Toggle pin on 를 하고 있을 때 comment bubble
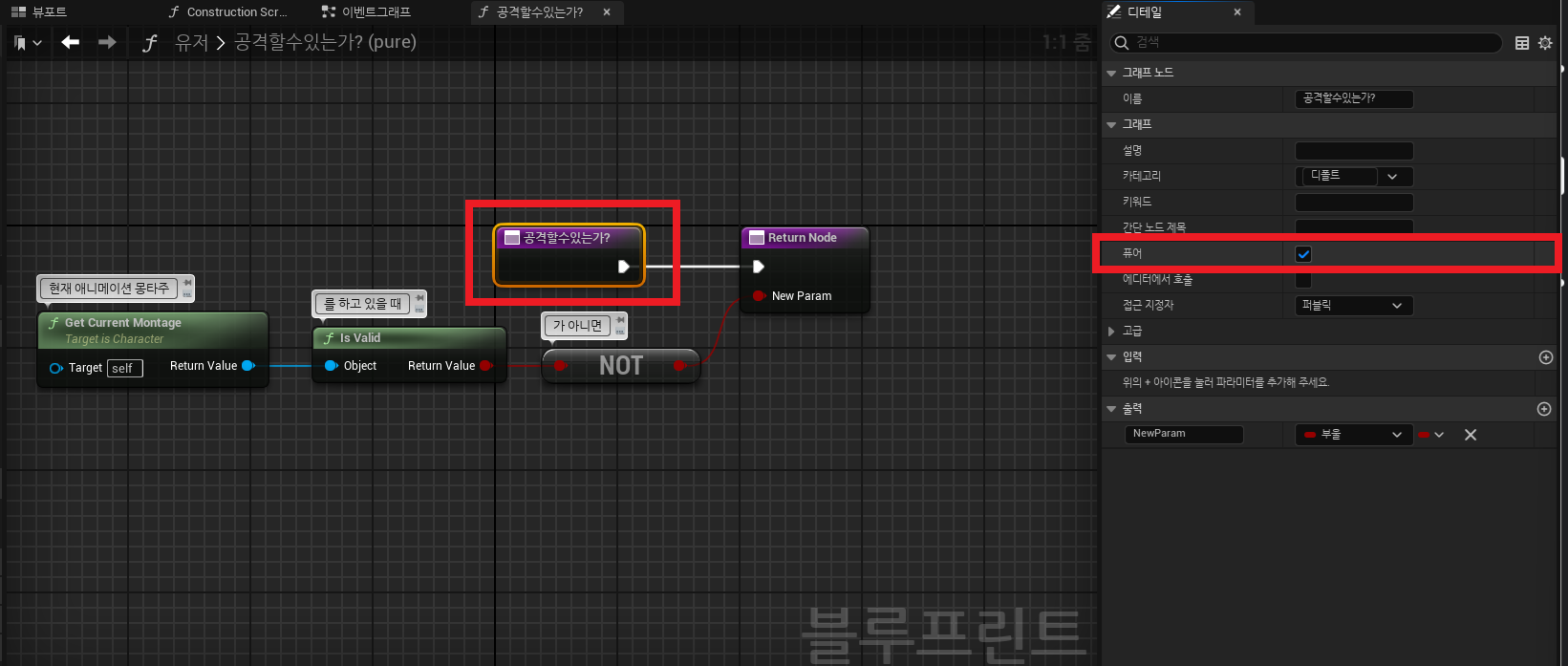 pyautogui.click(x=419, y=299)
